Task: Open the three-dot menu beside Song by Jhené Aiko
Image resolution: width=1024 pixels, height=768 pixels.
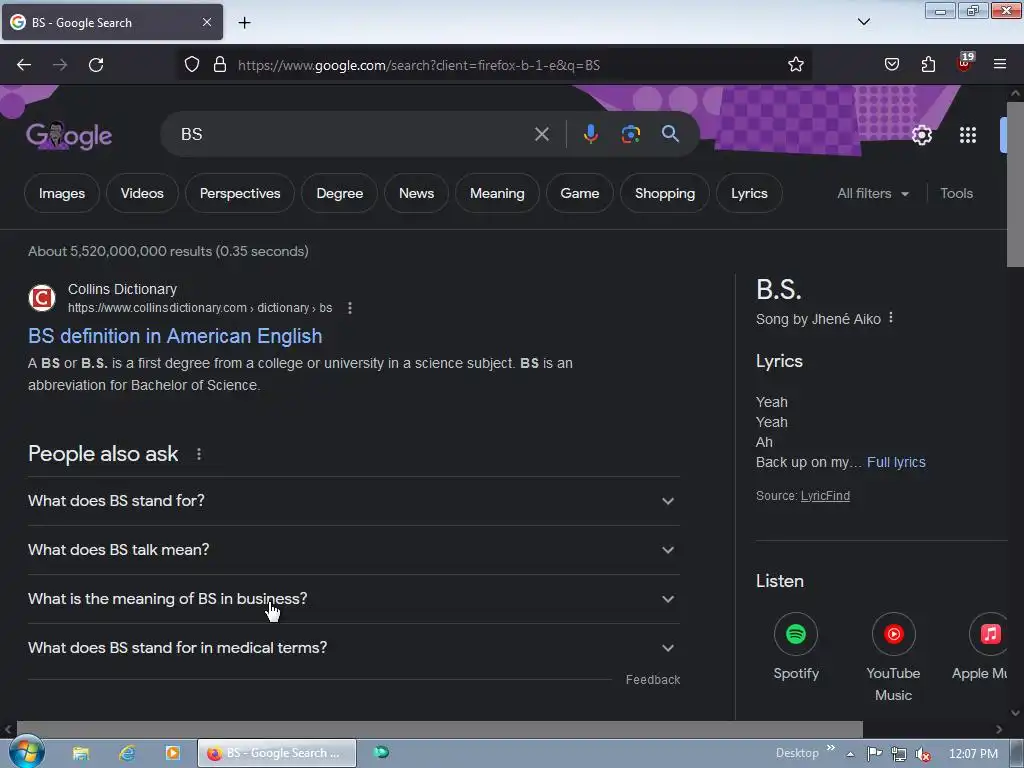Action: point(891,317)
